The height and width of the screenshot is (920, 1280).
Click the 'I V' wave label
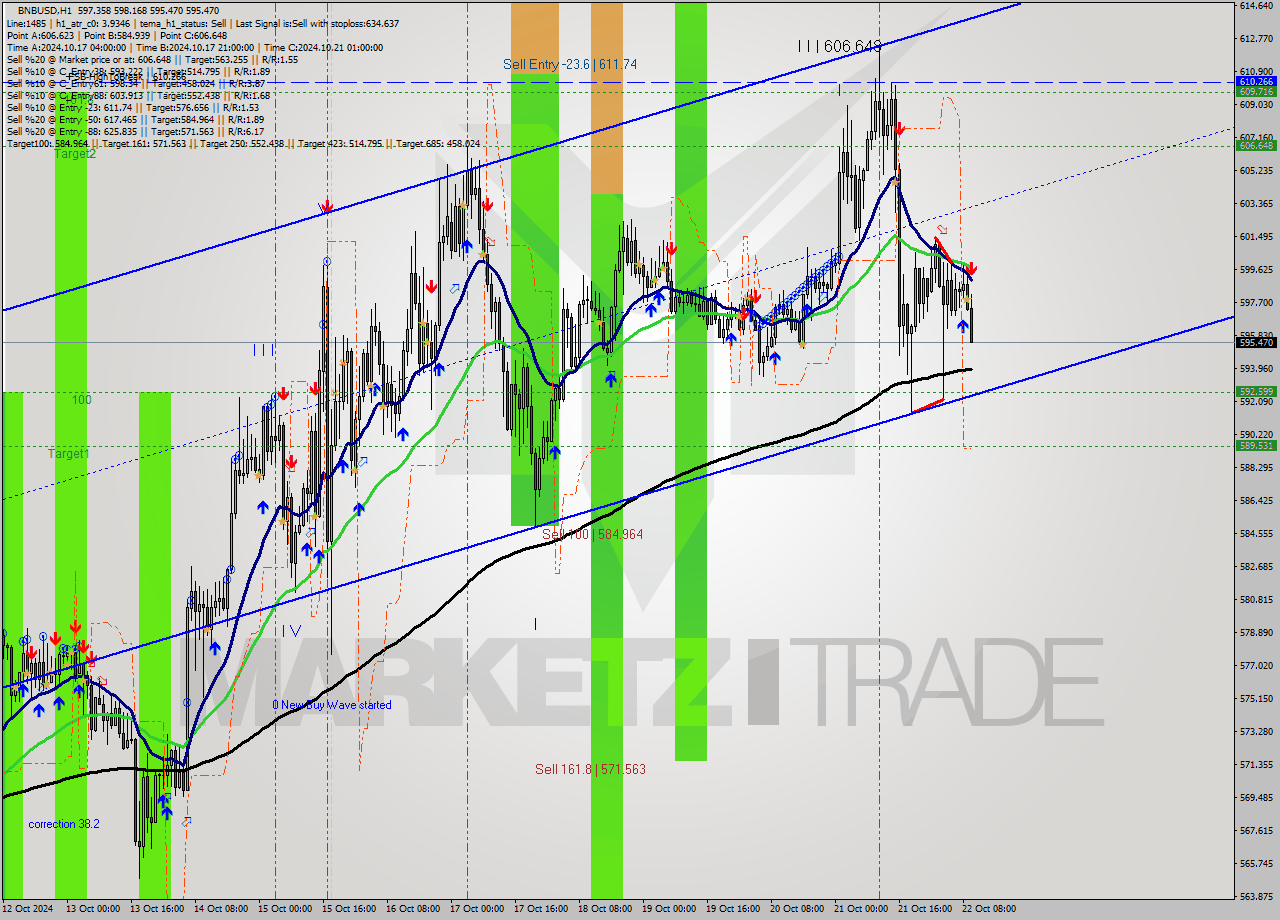pyautogui.click(x=291, y=631)
